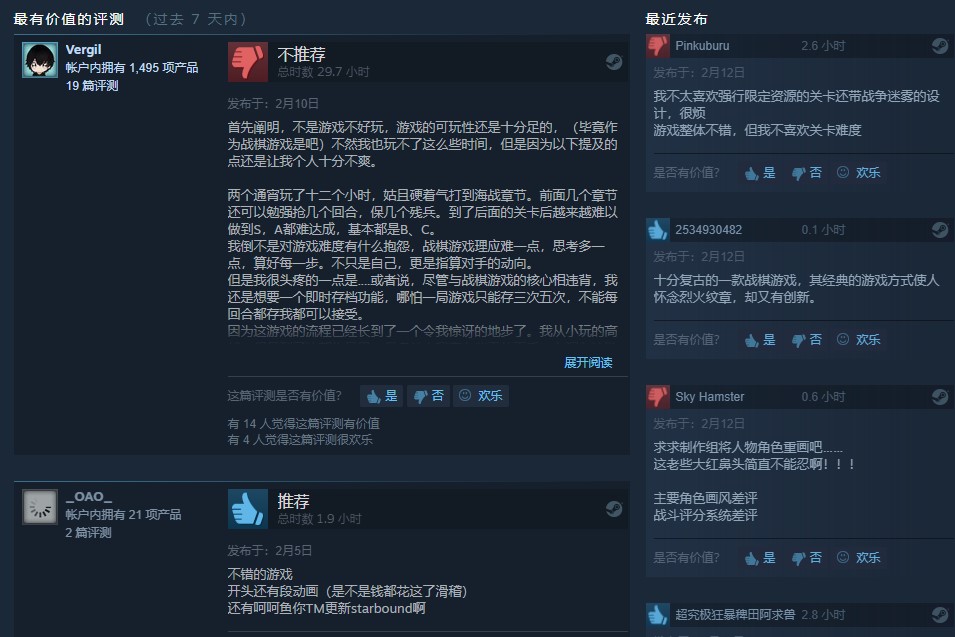This screenshot has width=955, height=637.
Task: Rate Vergil's review as funny with 欢乐
Action: coord(481,396)
